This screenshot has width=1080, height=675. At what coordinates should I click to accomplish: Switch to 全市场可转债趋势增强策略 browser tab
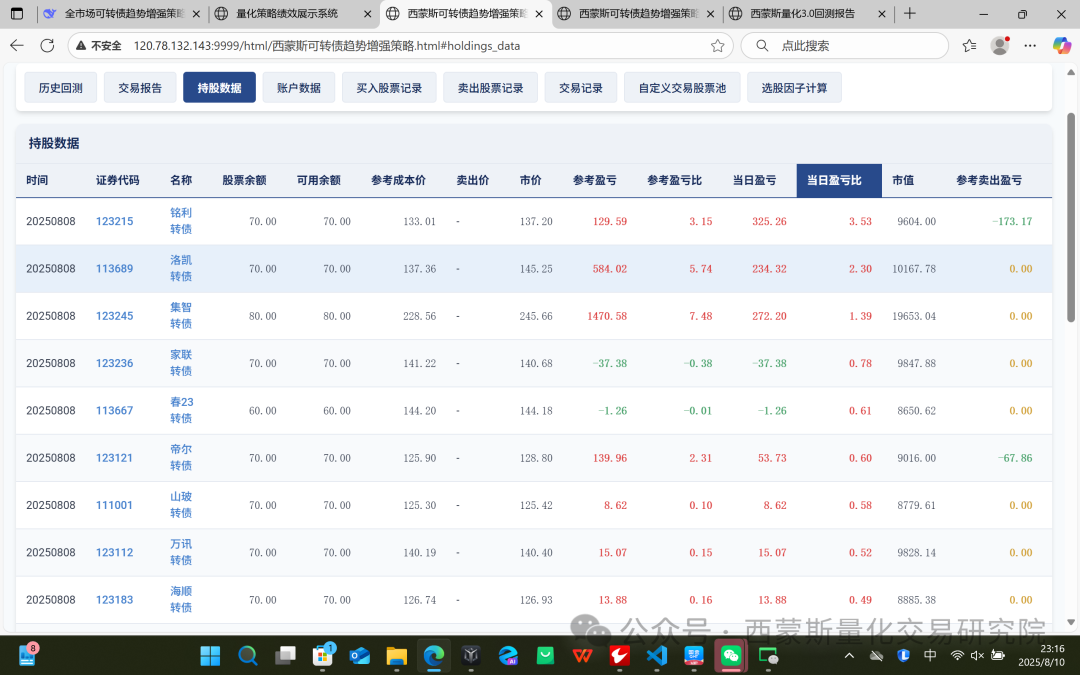tap(125, 14)
